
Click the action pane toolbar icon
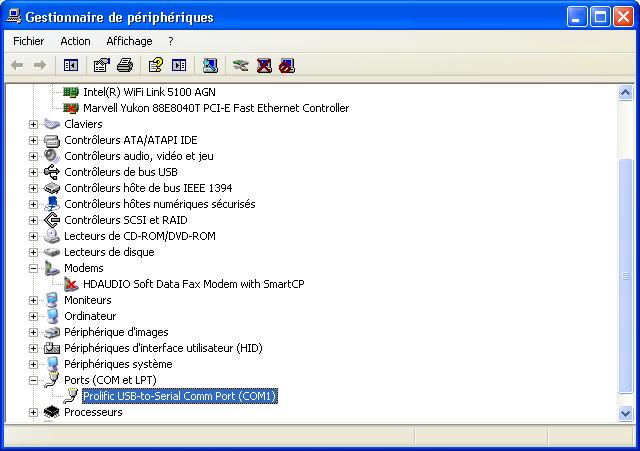click(x=179, y=65)
